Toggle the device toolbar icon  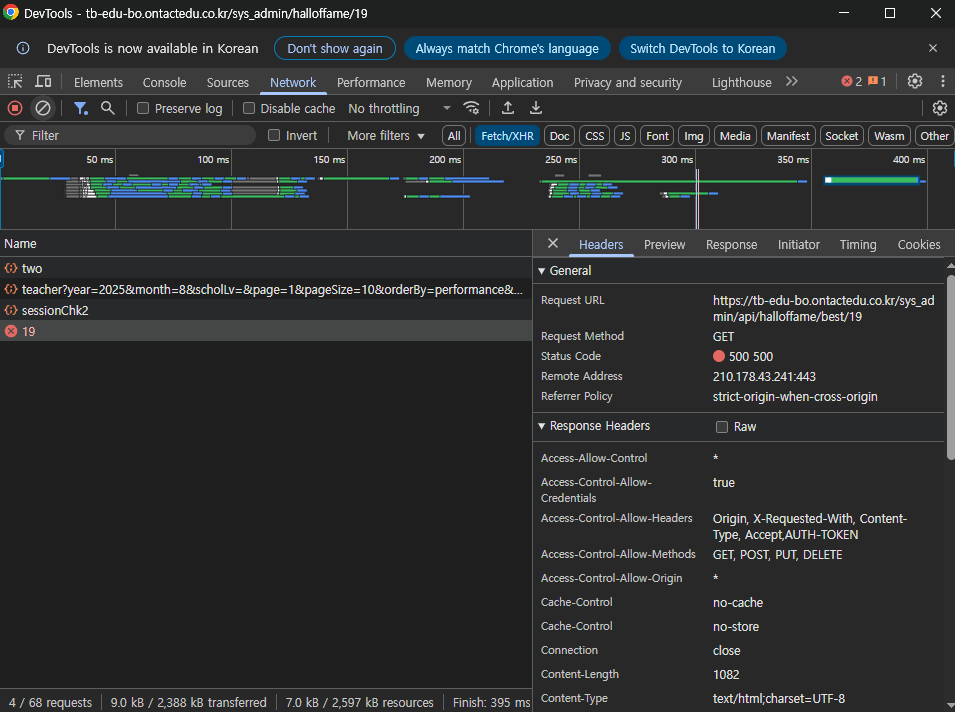[x=43, y=82]
